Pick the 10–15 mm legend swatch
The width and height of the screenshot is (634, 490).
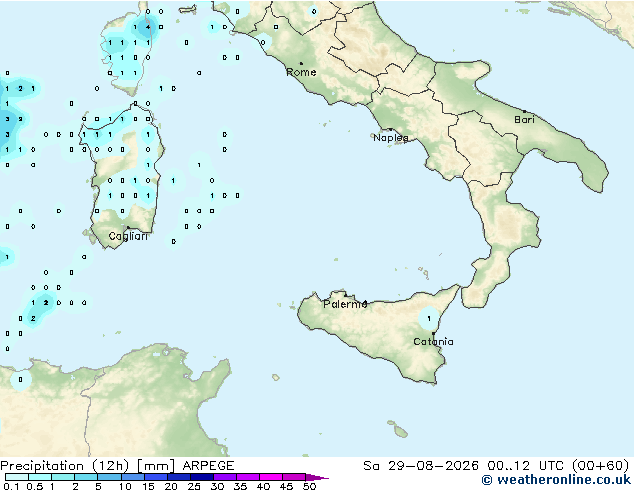132,477
